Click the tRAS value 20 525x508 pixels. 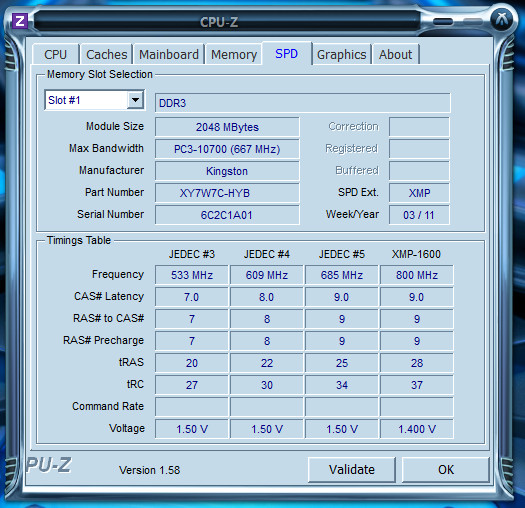coord(192,363)
